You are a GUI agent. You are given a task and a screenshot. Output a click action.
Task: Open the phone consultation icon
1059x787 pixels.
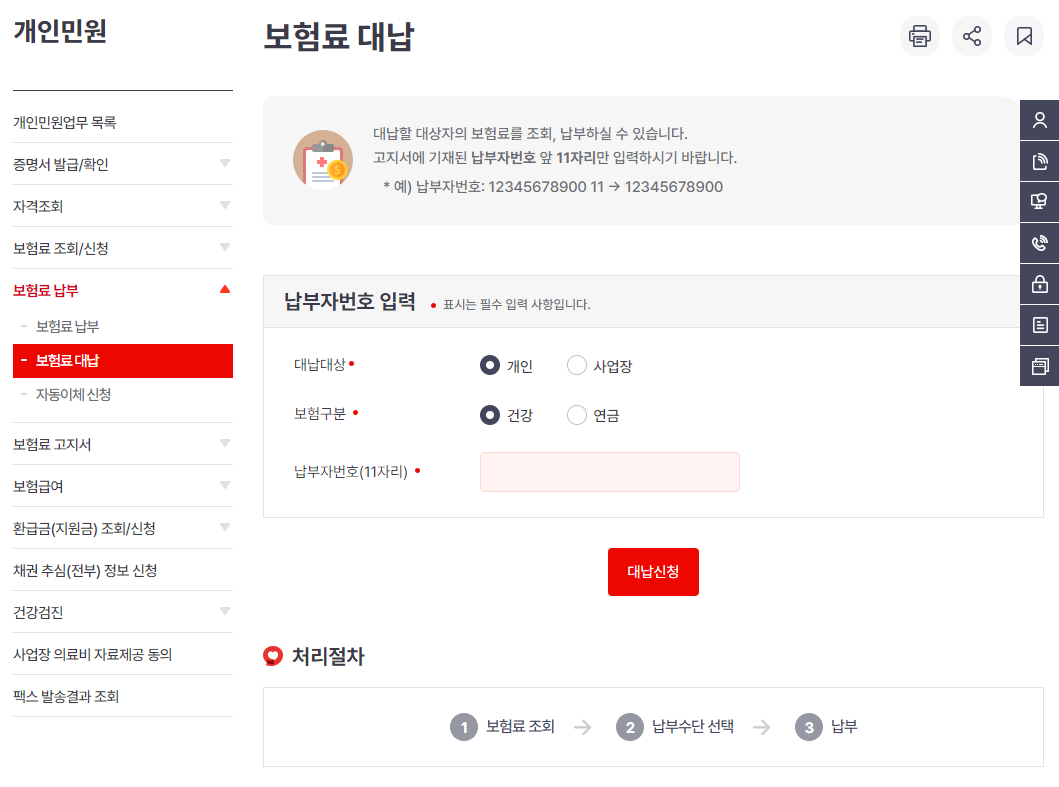click(x=1040, y=242)
